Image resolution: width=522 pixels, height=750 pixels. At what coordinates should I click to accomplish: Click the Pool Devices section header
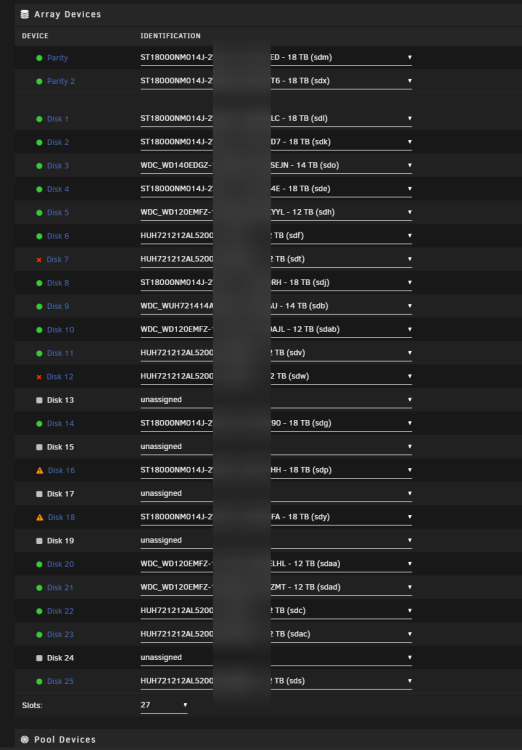pyautogui.click(x=65, y=739)
